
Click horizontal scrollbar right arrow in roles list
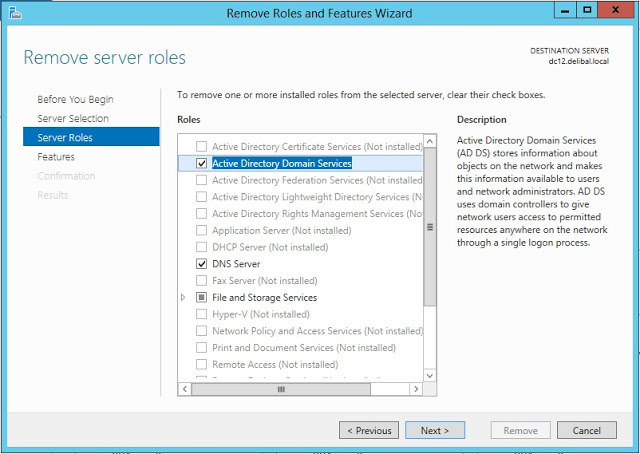(417, 388)
